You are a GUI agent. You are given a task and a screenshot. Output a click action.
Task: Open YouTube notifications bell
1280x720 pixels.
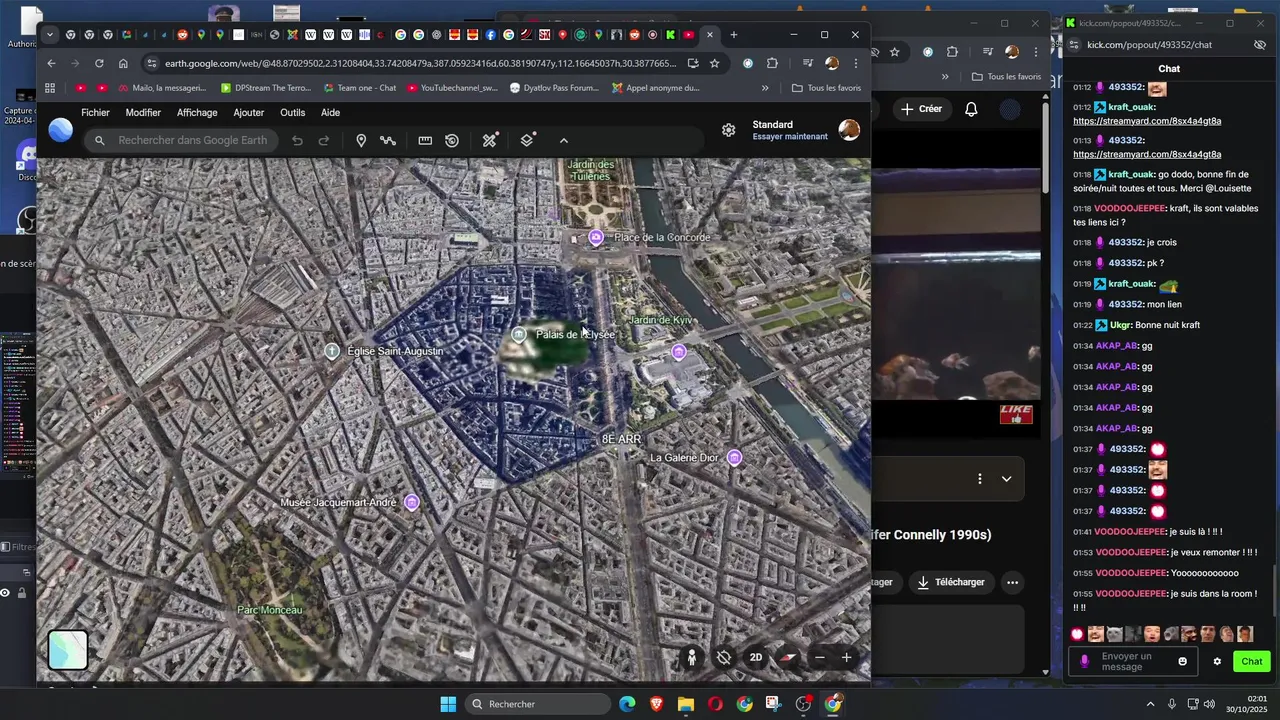[x=971, y=109]
